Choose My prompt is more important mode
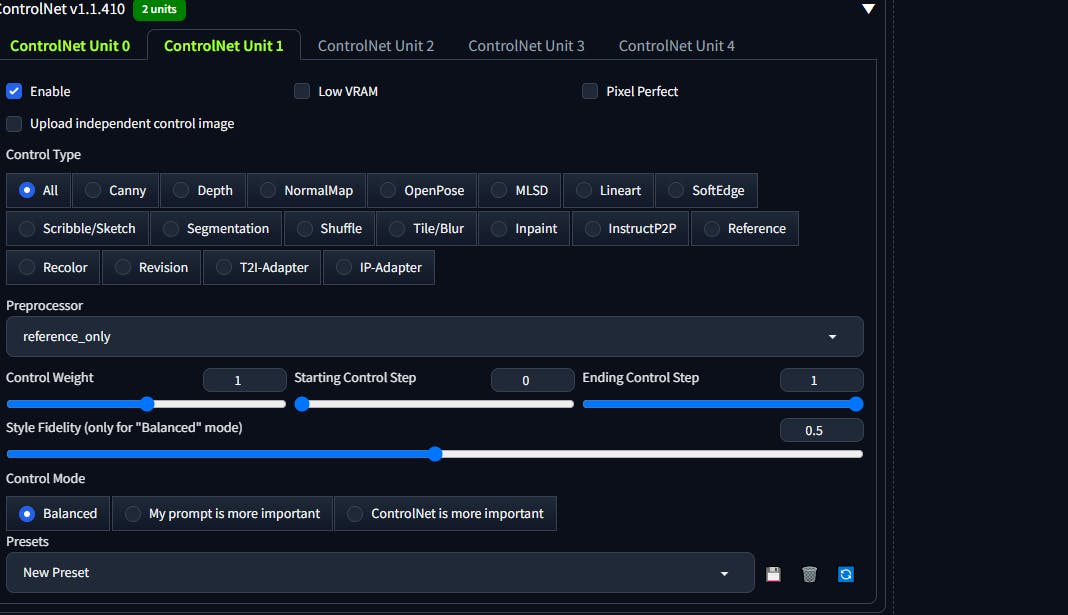This screenshot has height=615, width=1068. point(222,513)
